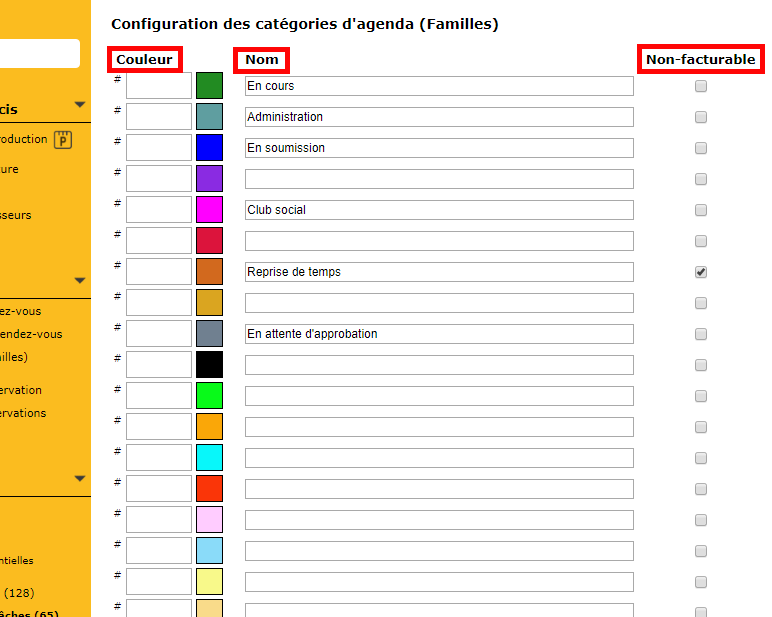Tick Non-facturable for Administration row
Image resolution: width=772 pixels, height=617 pixels.
click(701, 117)
